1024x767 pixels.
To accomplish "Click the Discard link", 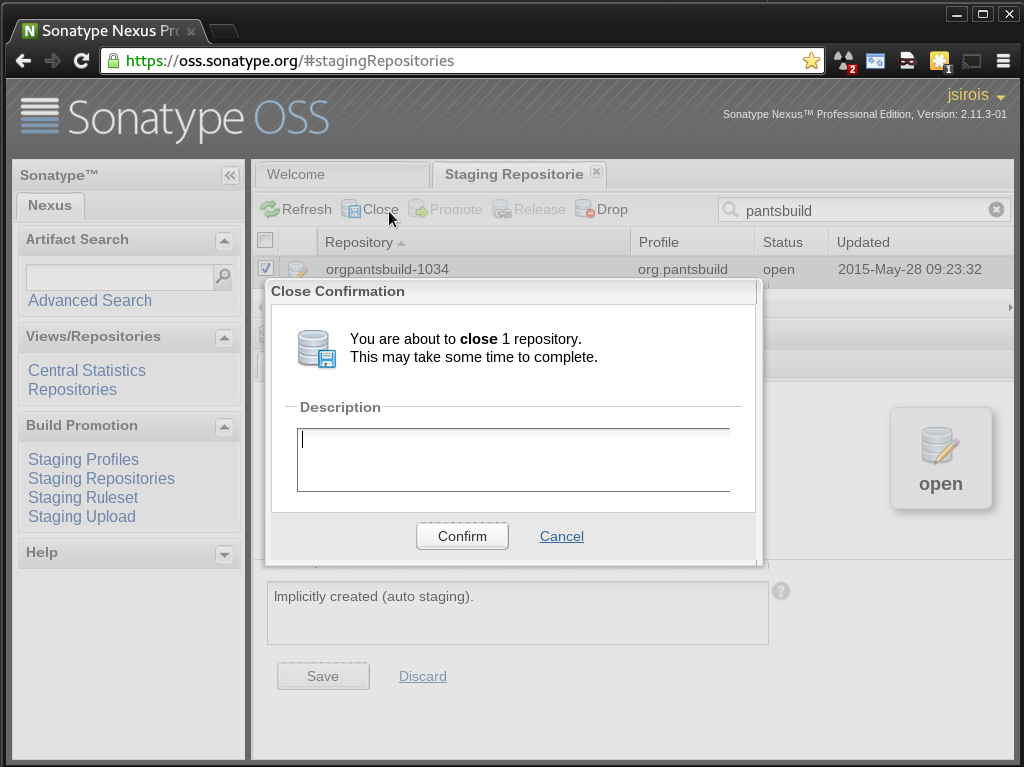I will point(423,676).
